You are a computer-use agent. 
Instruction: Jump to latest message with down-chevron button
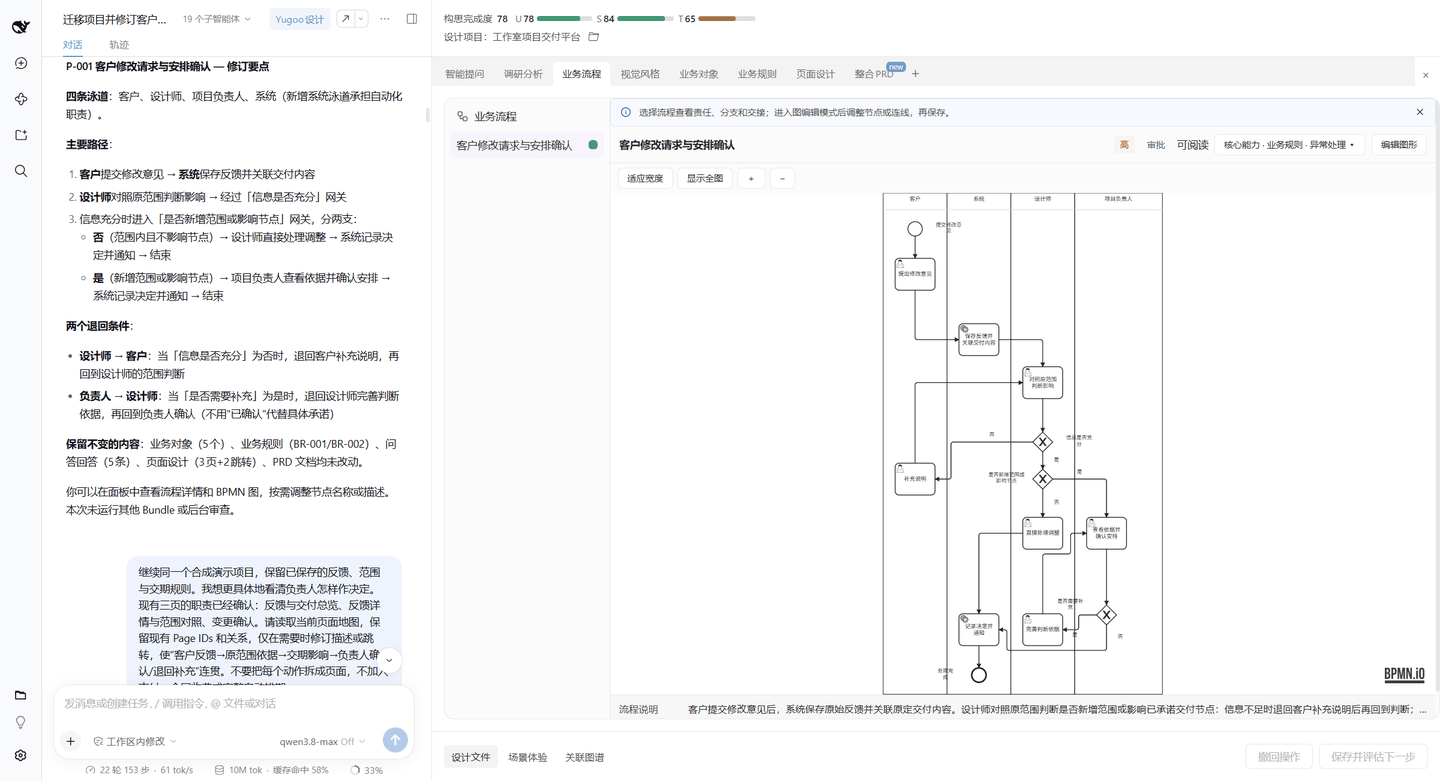coord(389,660)
